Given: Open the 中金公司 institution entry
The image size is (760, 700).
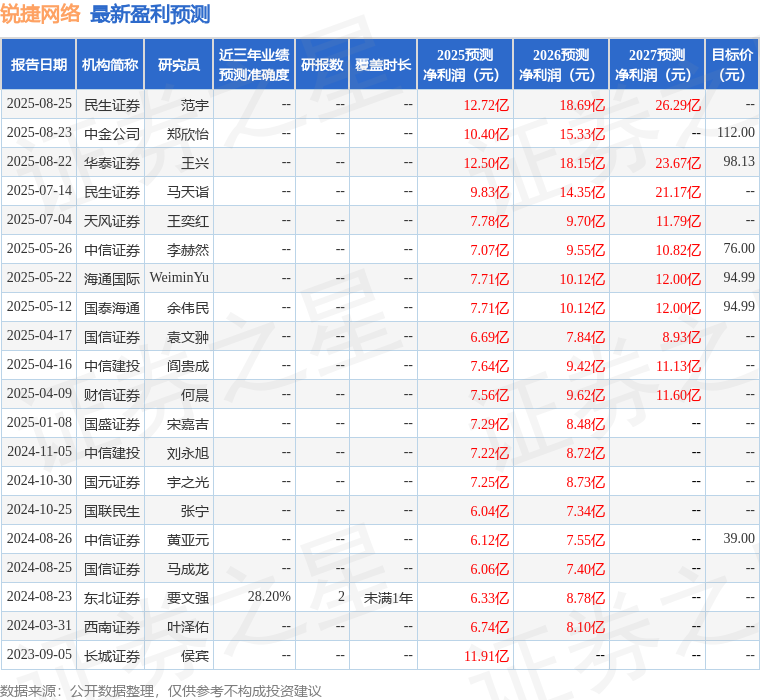Looking at the screenshot, I should (112, 133).
